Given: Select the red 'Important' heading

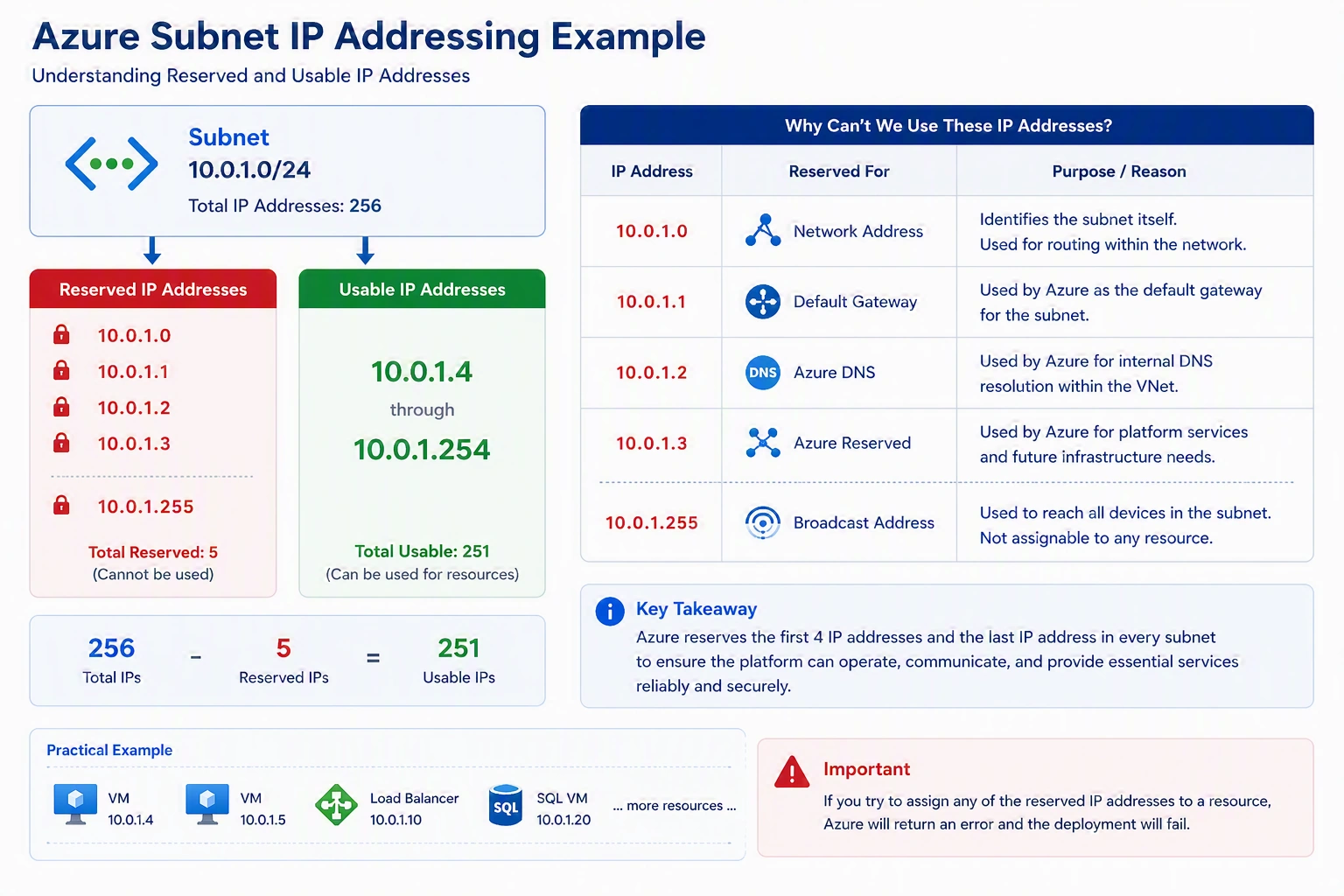Looking at the screenshot, I should pyautogui.click(x=867, y=769).
